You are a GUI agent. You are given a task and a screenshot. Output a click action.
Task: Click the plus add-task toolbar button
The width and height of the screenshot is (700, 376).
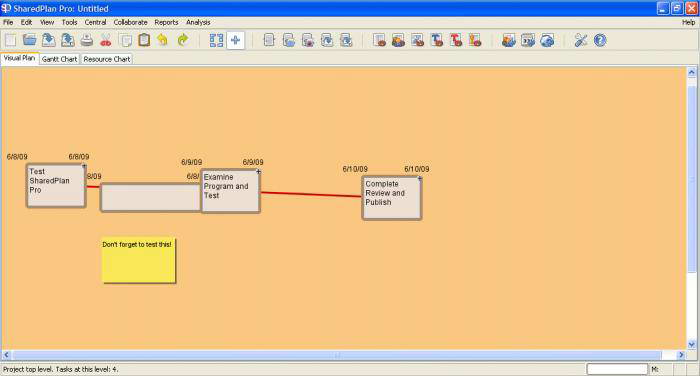click(235, 40)
